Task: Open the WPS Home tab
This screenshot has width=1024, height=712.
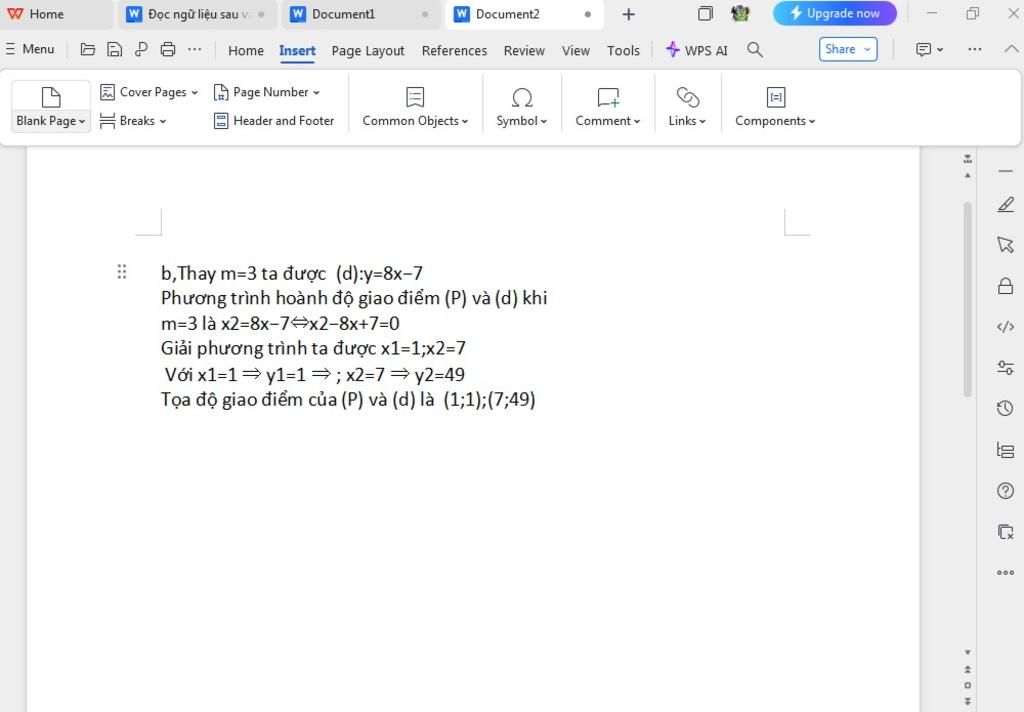Action: click(x=36, y=14)
